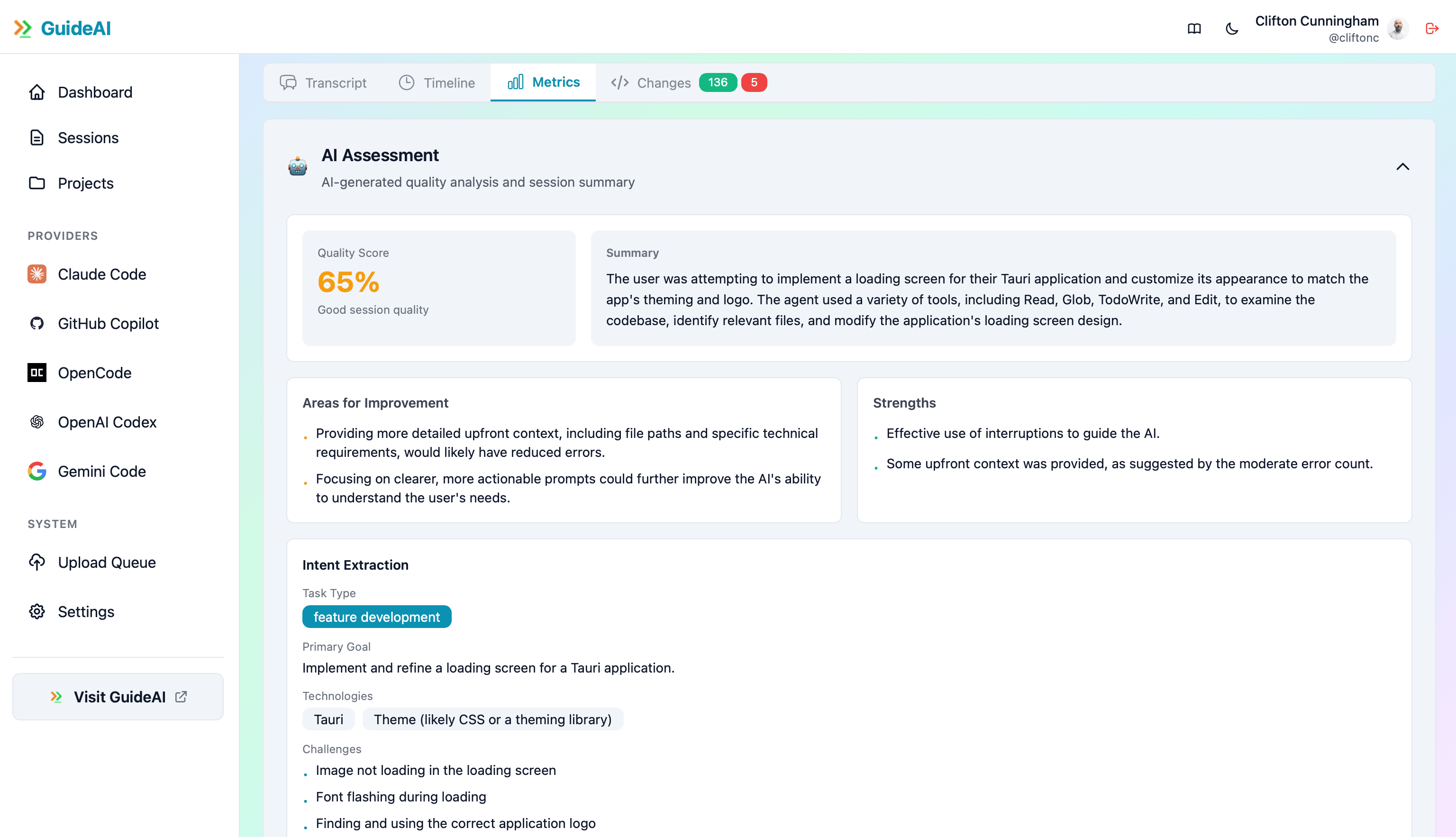Select the Tauri technology chip
Viewport: 1456px width, 837px height.
click(328, 719)
